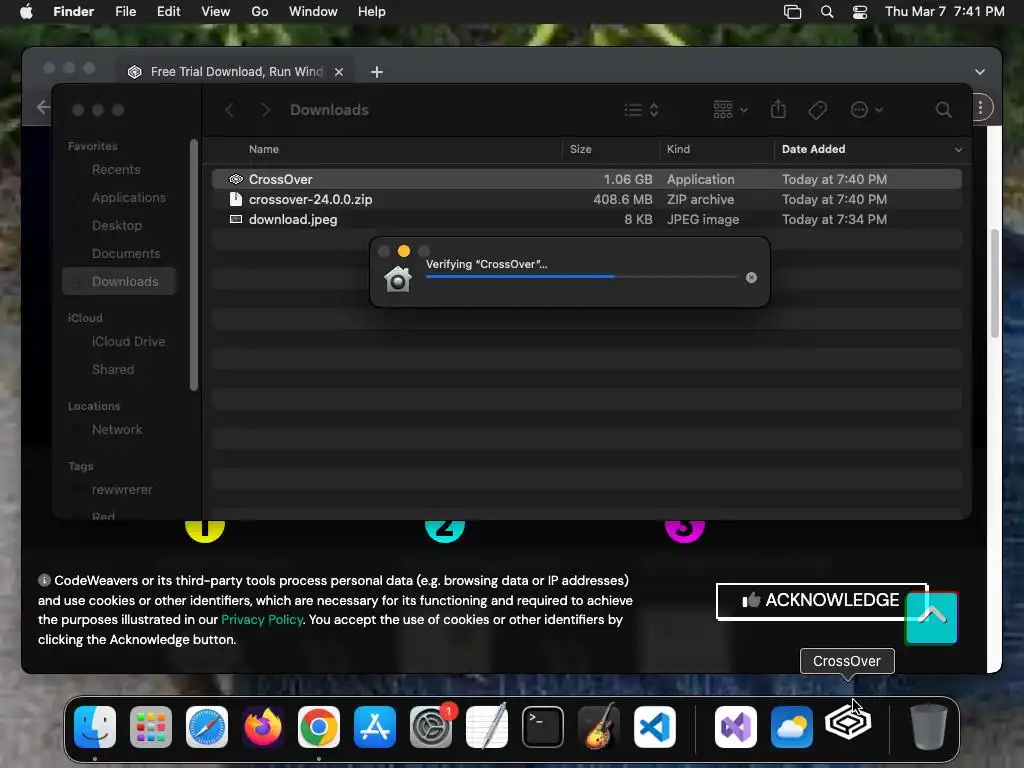Image resolution: width=1024 pixels, height=768 pixels.
Task: Open GarageBand from the Dock
Action: pyautogui.click(x=599, y=727)
